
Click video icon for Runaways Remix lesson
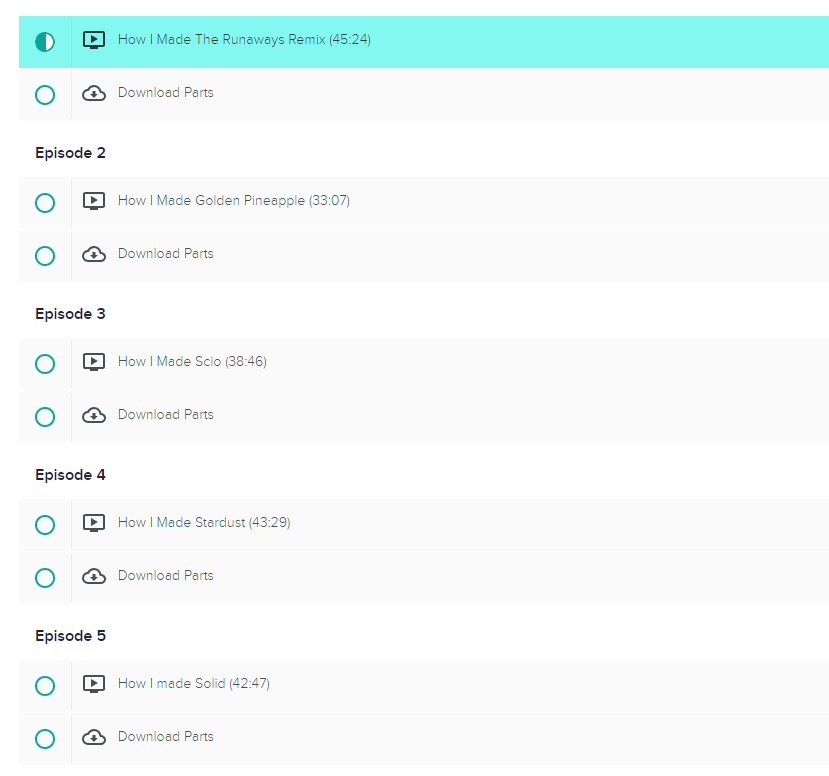click(x=94, y=40)
